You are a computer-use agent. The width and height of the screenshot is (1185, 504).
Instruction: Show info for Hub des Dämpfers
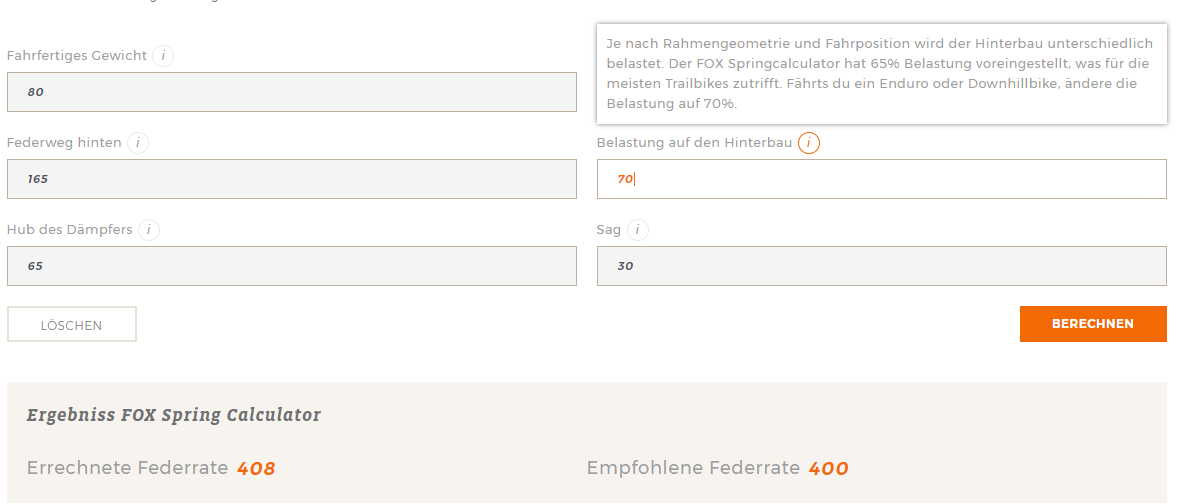149,230
